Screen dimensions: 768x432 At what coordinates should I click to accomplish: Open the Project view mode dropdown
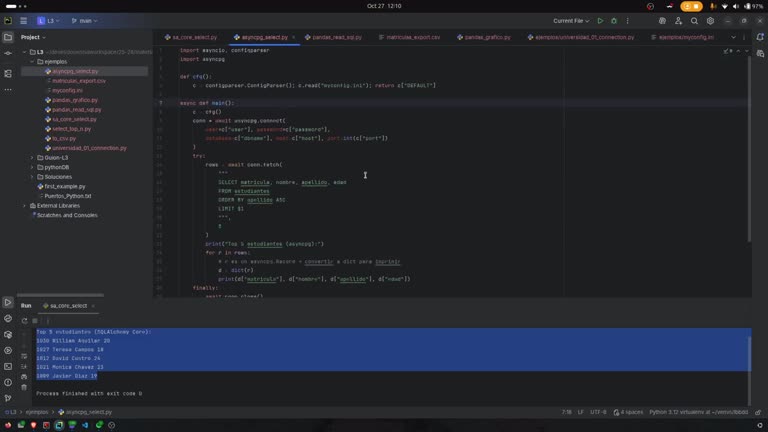click(33, 37)
